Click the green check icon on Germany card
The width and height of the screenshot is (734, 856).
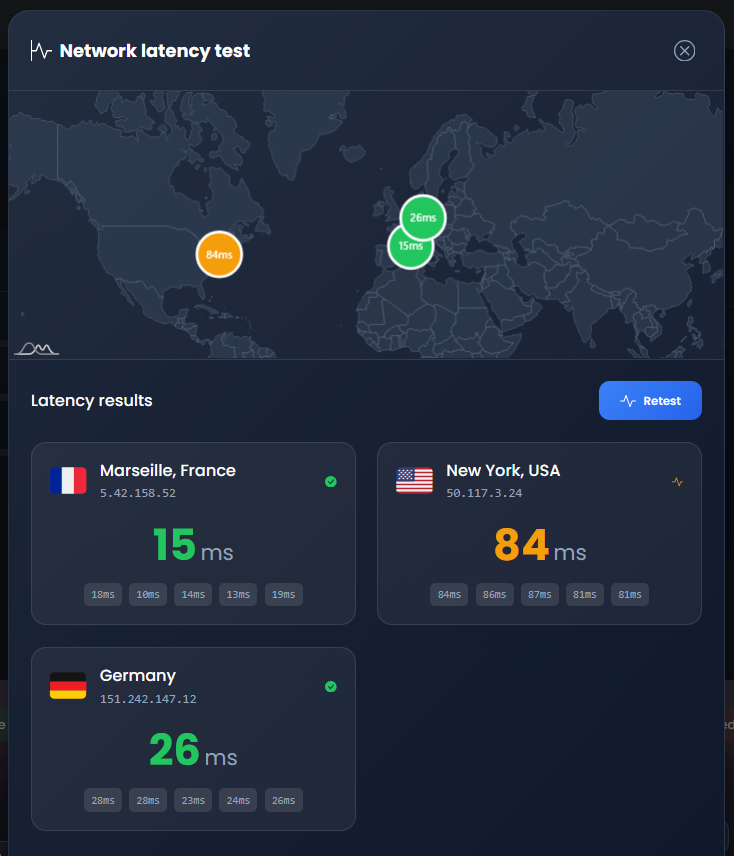point(331,687)
